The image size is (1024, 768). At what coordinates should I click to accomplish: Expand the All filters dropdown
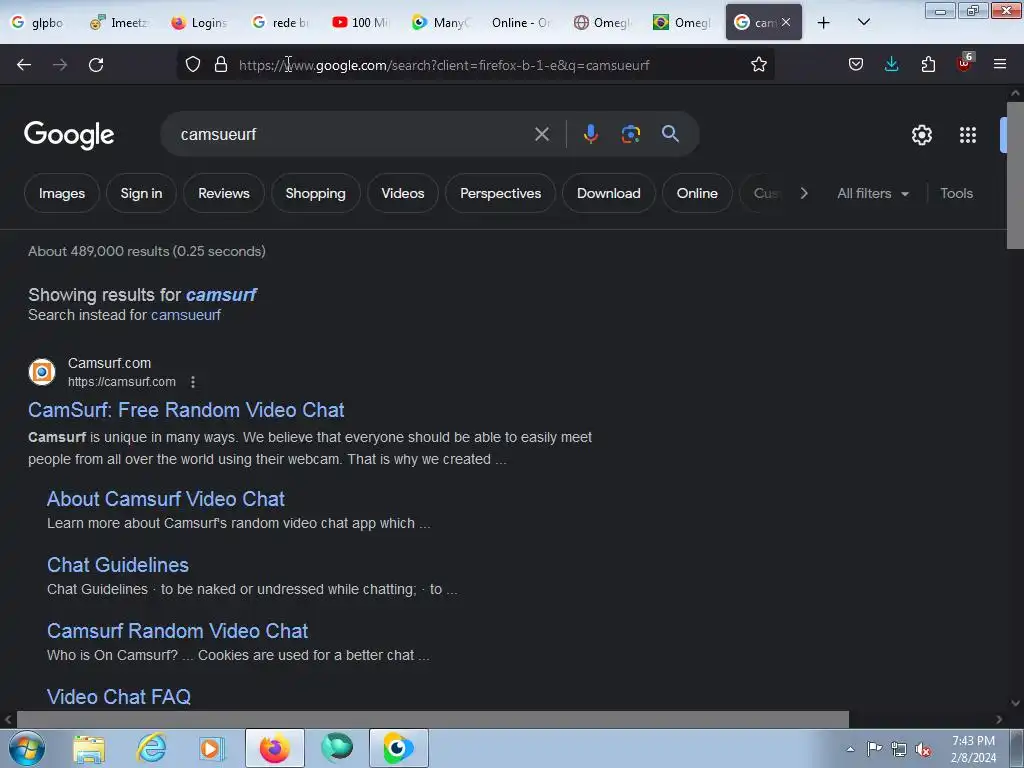click(x=872, y=193)
